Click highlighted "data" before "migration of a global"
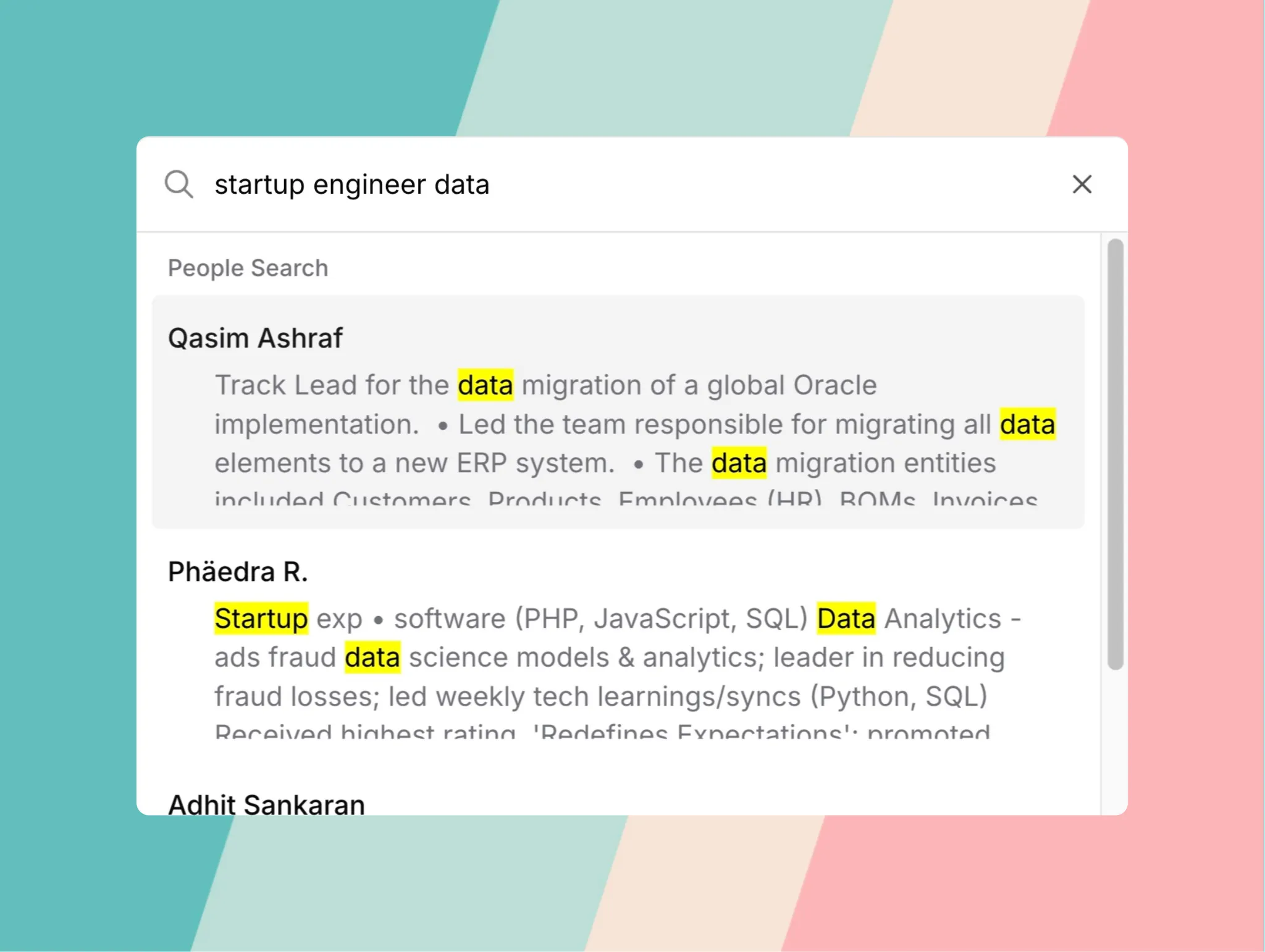The width and height of the screenshot is (1265, 952). click(x=485, y=385)
